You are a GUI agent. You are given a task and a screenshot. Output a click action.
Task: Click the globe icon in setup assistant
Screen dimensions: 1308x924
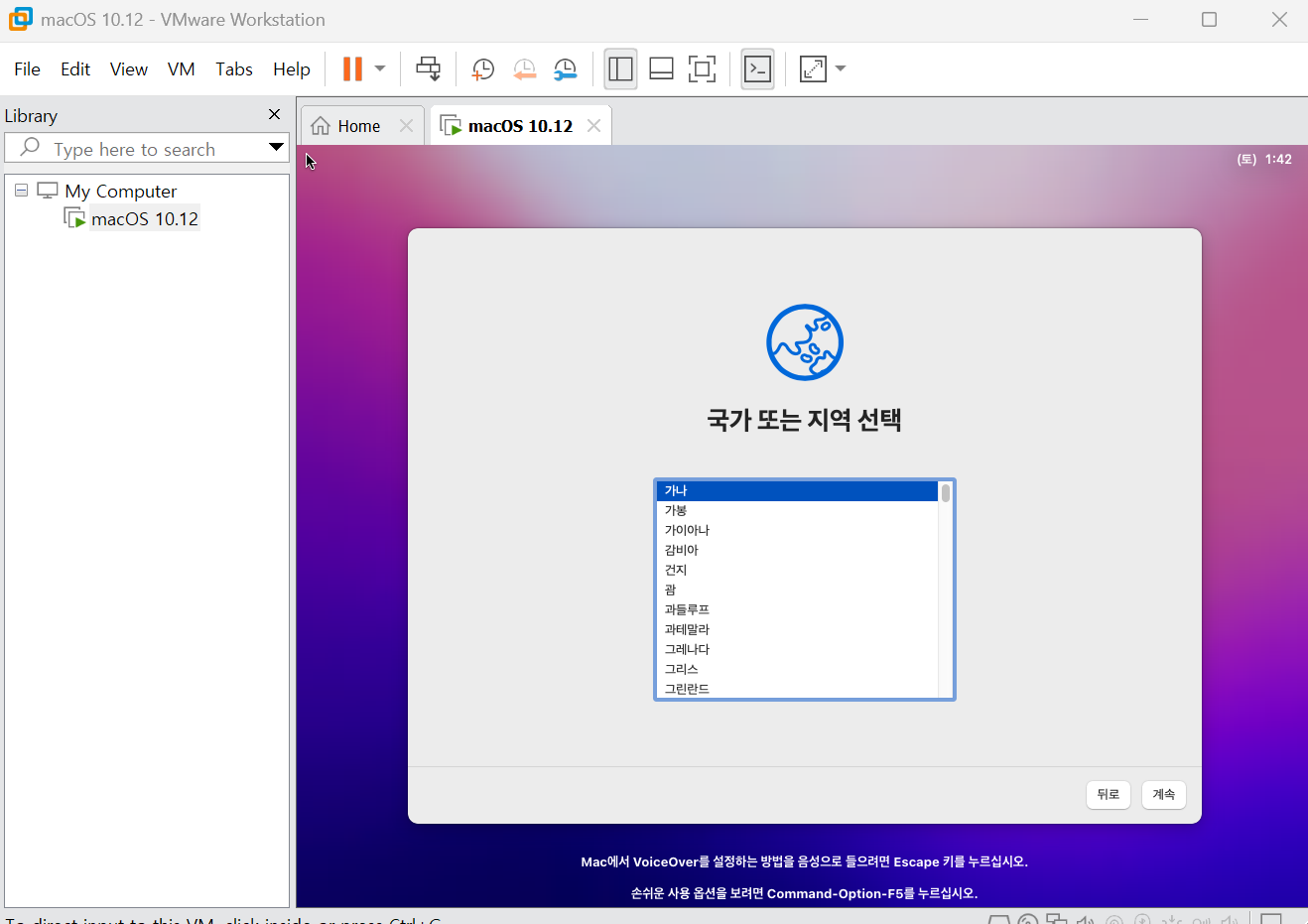click(805, 342)
